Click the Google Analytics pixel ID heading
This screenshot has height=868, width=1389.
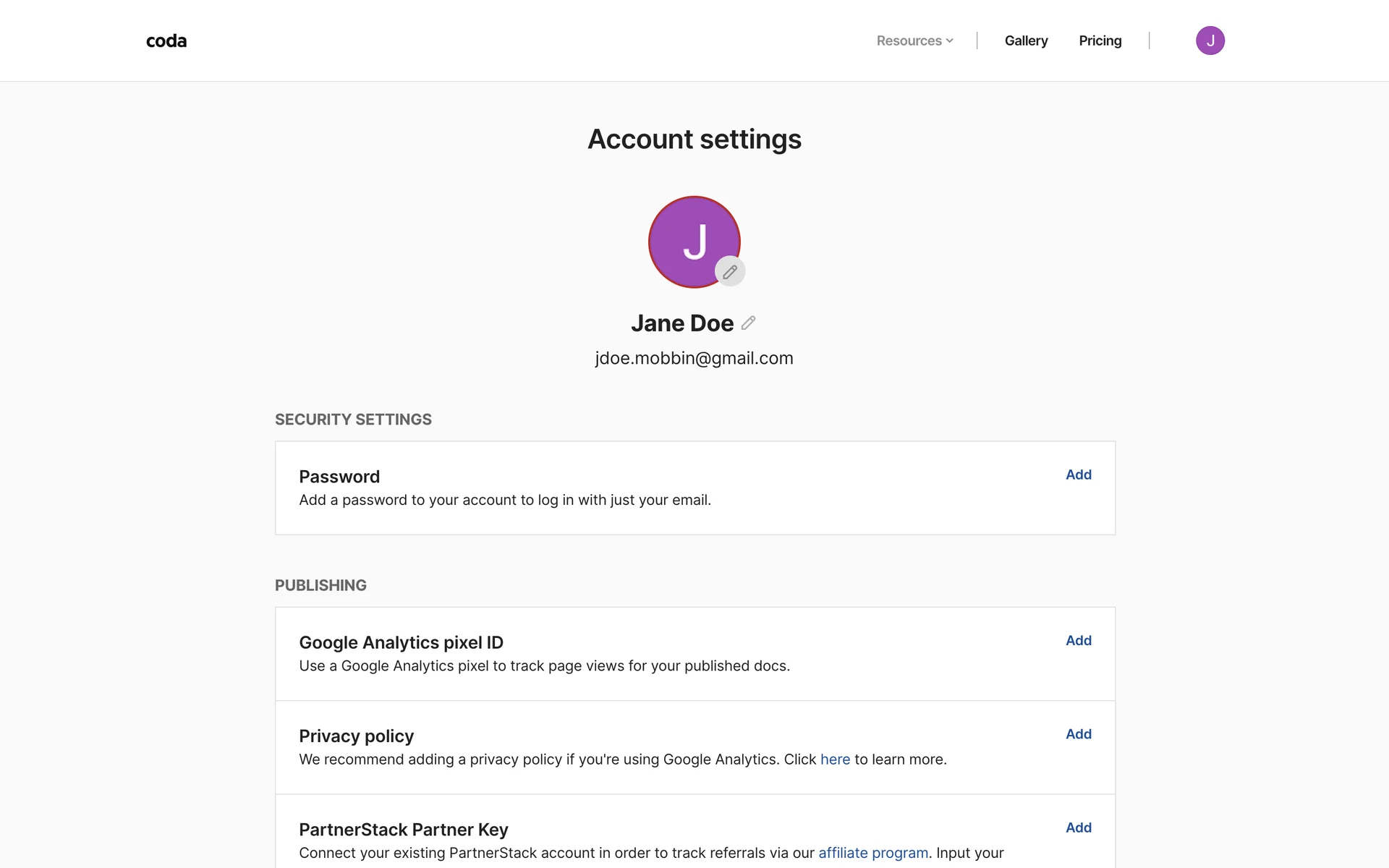(x=401, y=642)
